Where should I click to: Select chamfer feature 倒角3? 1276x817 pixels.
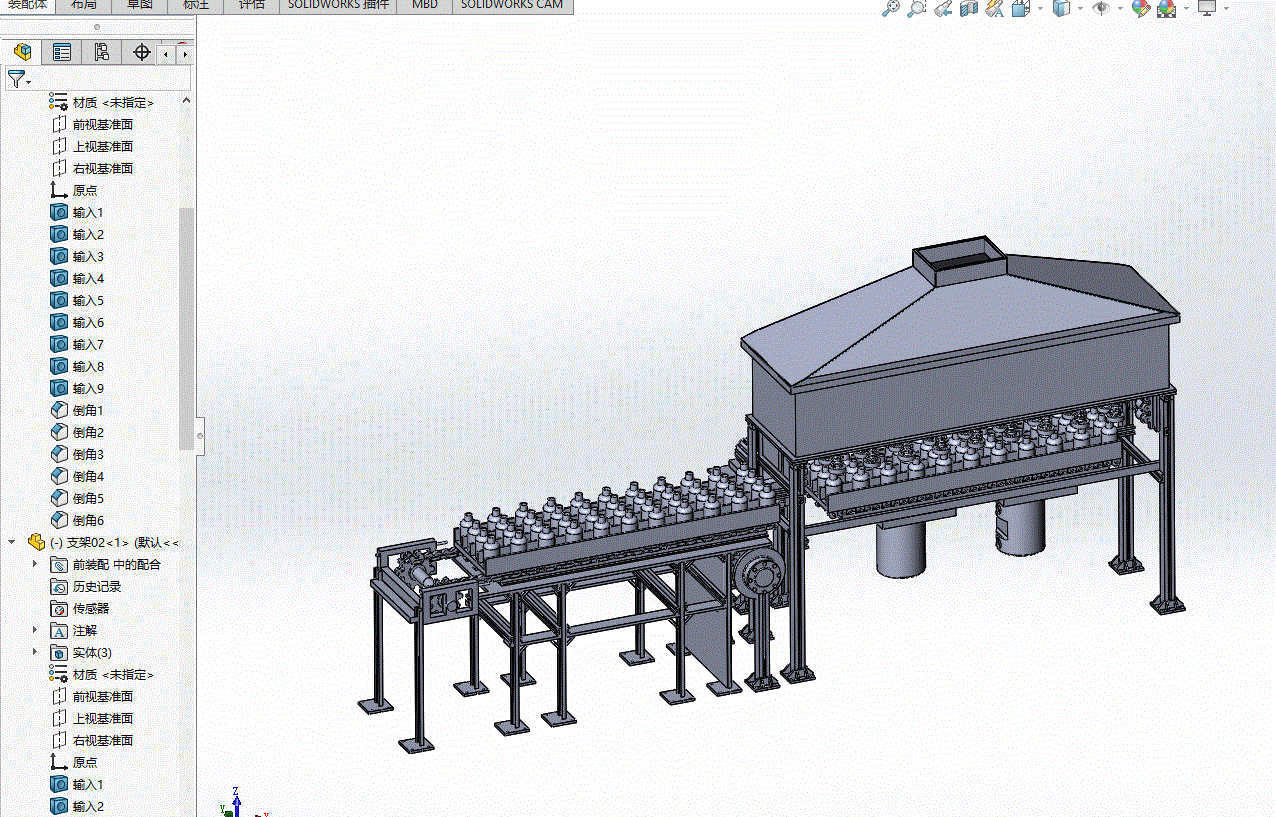coord(77,454)
